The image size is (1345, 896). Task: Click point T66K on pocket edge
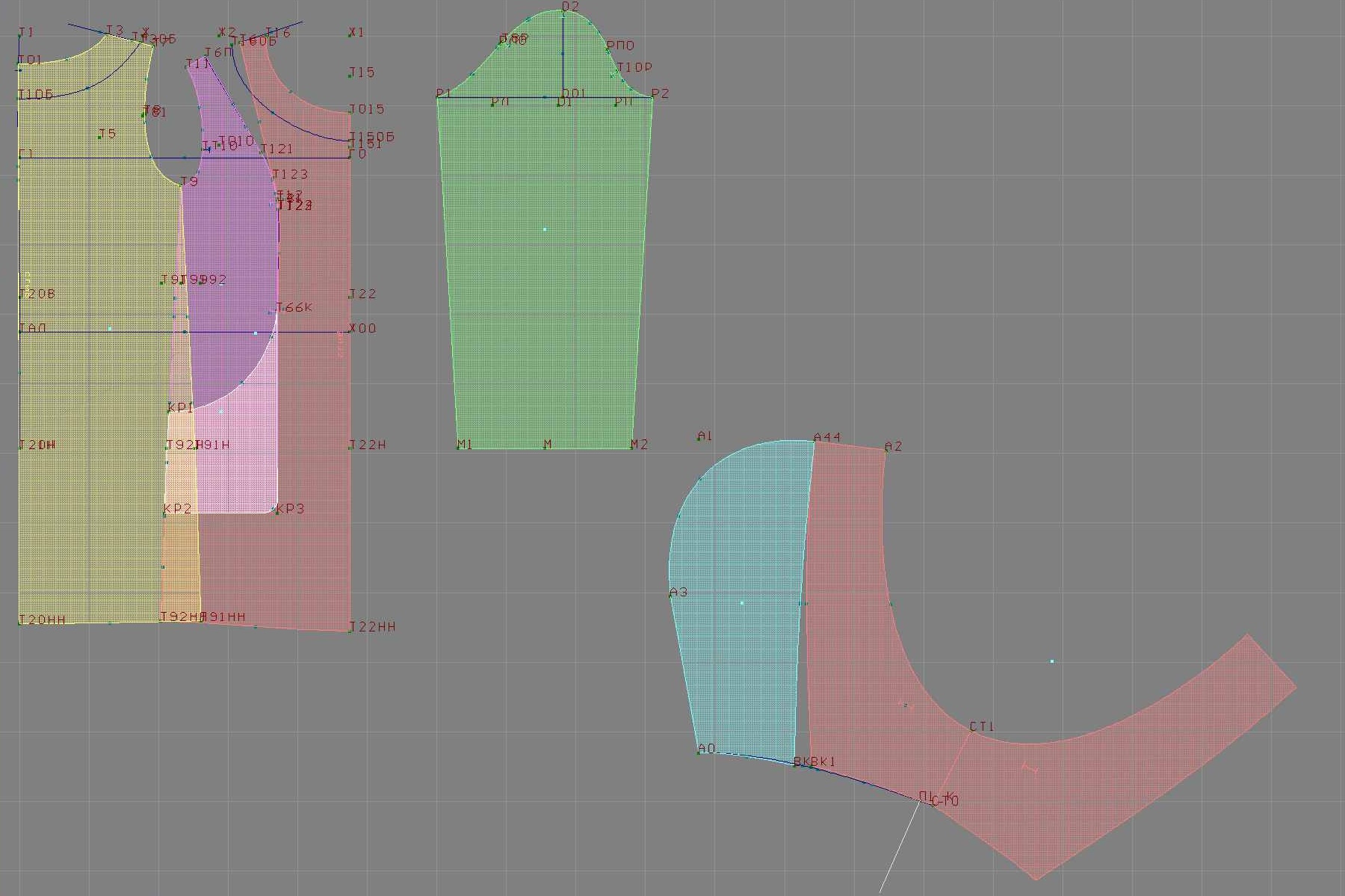pyautogui.click(x=277, y=310)
